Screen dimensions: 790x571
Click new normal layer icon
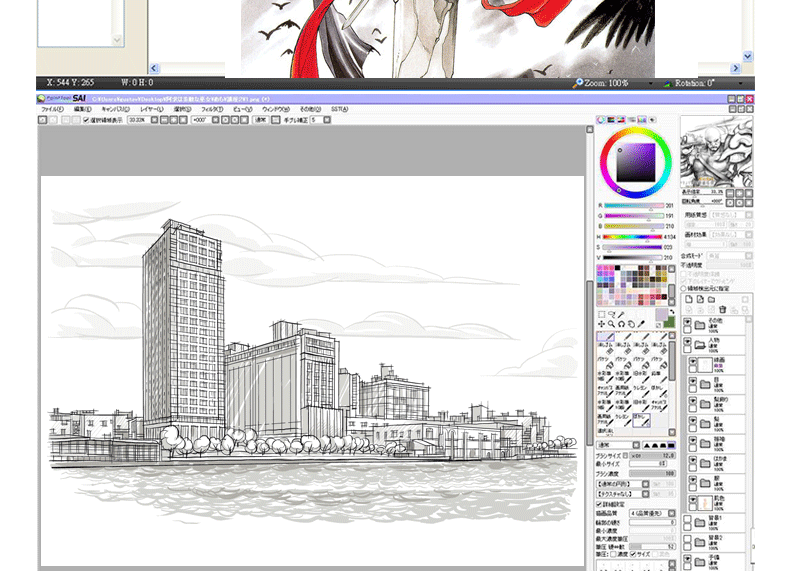pyautogui.click(x=688, y=299)
